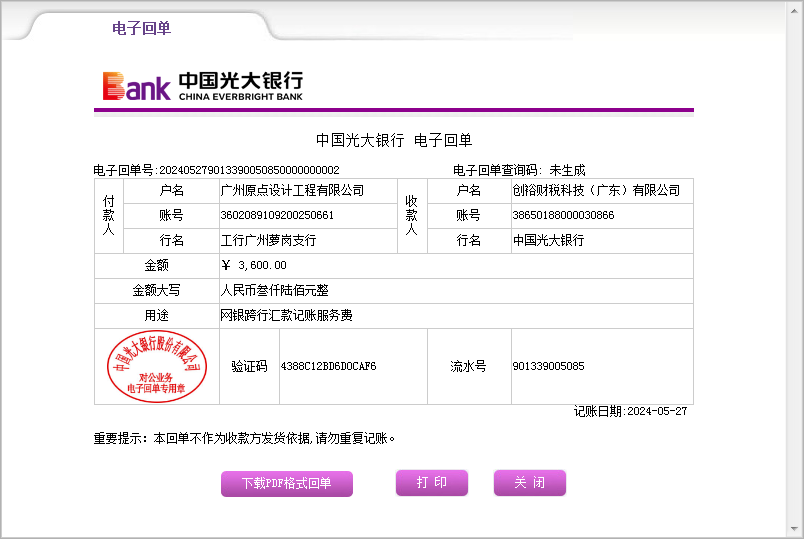Click payee bank 中国光大银行 cell
804x539 pixels.
[602, 241]
